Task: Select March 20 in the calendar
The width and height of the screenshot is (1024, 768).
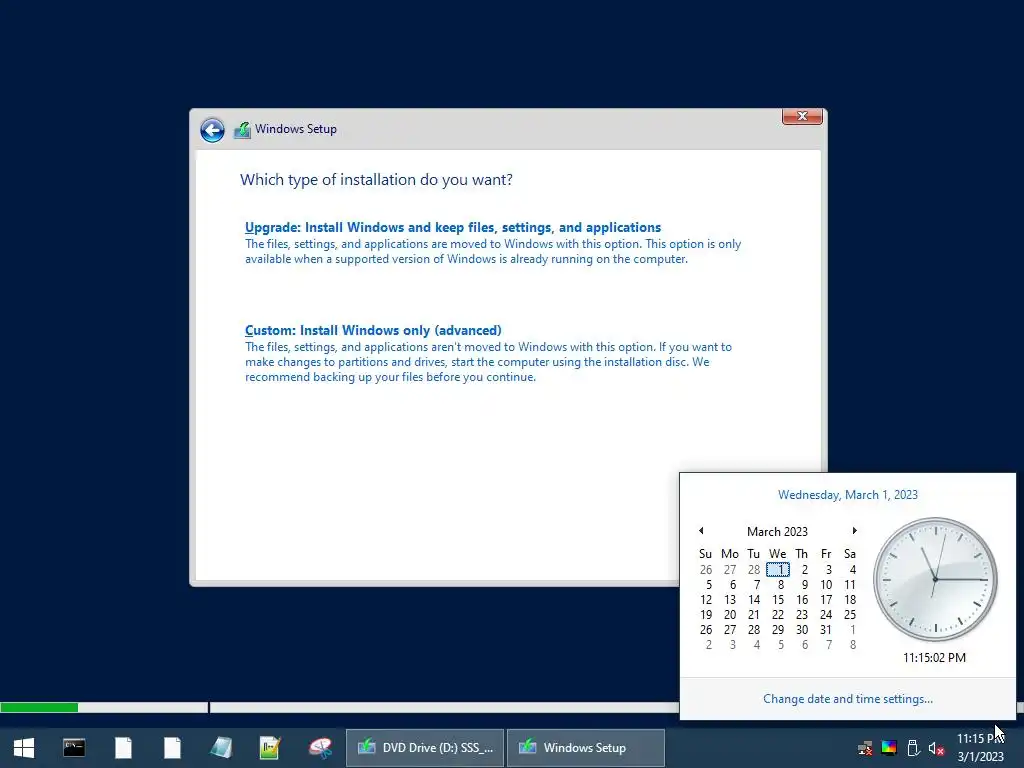Action: (730, 615)
